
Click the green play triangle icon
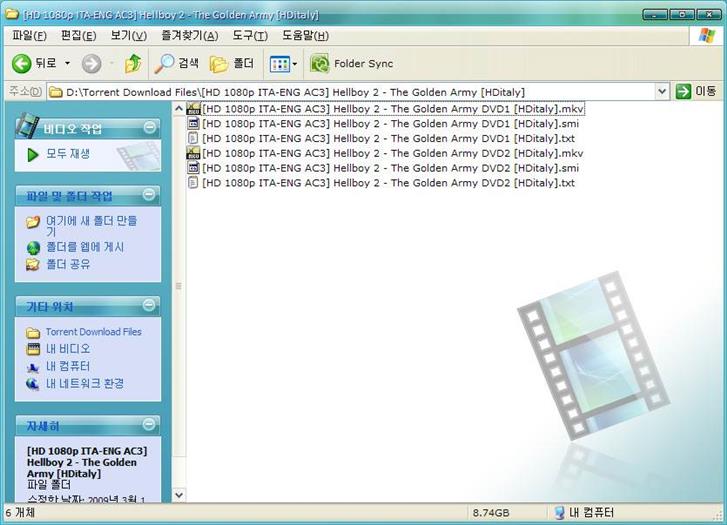pos(32,155)
